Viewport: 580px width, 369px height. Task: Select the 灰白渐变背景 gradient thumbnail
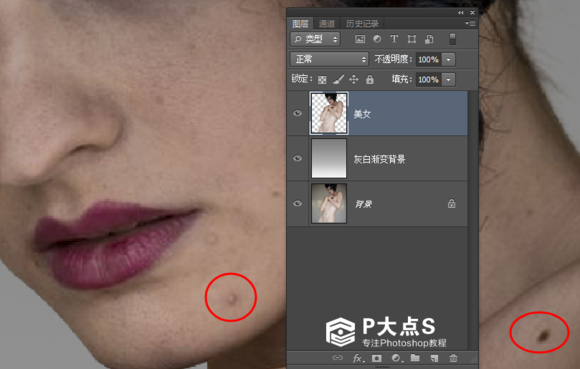click(329, 158)
